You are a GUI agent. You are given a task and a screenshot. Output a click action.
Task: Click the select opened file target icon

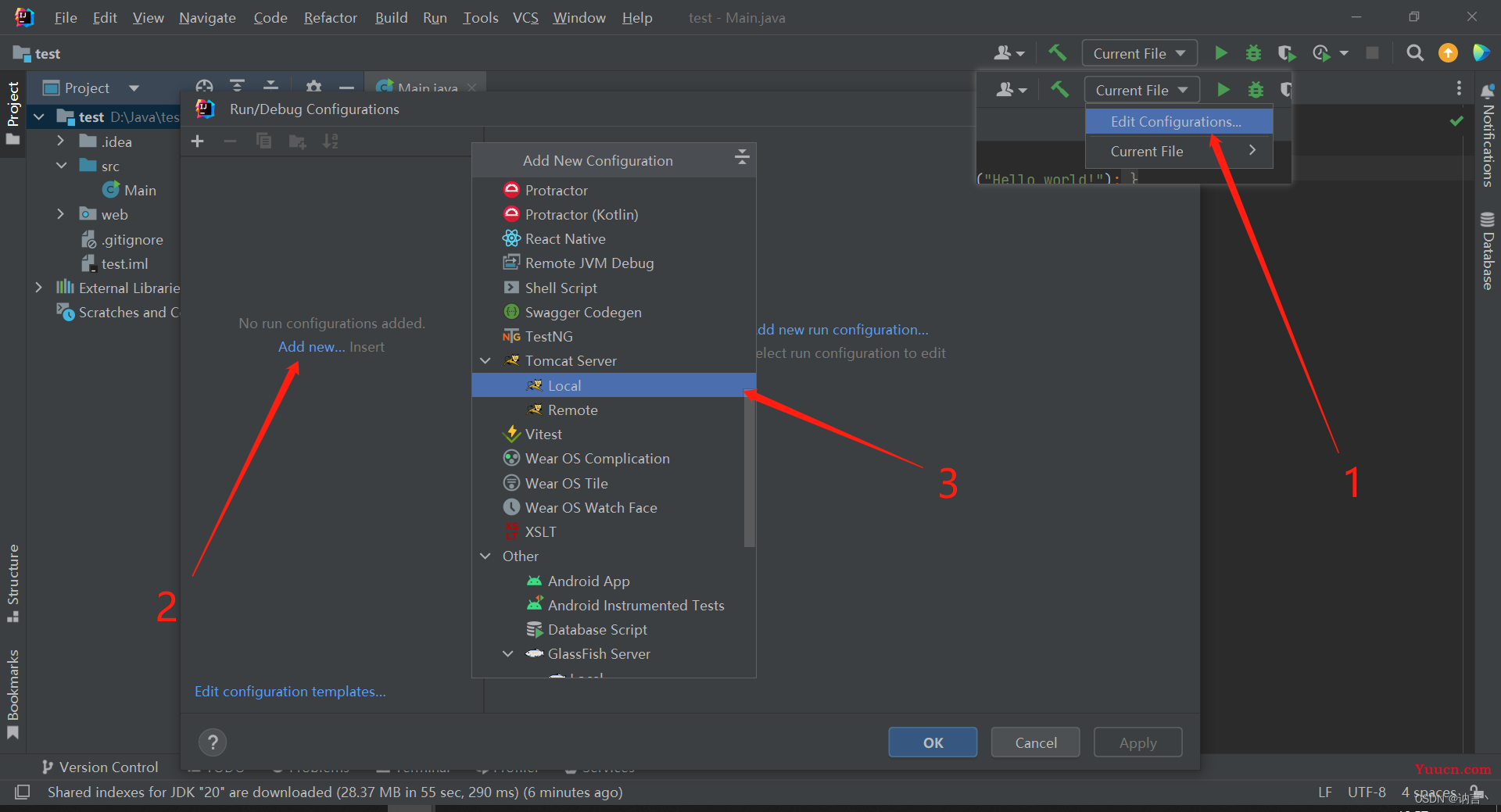[204, 87]
